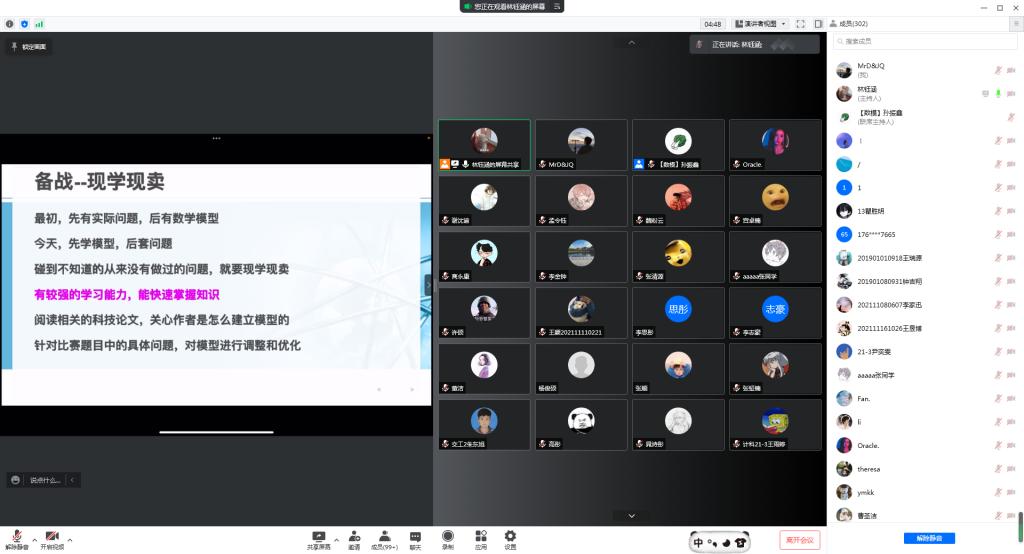1024x554 pixels.
Task: Click the blue 解除静音 button in members panel
Action: coord(929,538)
